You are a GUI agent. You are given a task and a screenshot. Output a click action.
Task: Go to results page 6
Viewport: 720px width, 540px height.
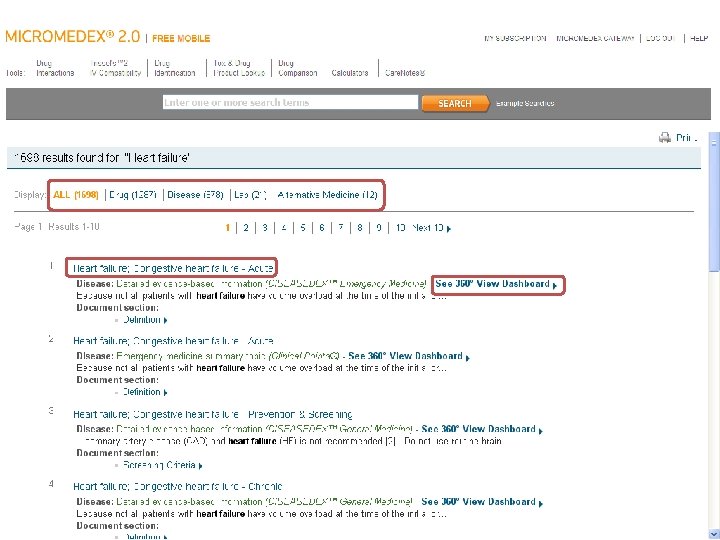(x=322, y=228)
